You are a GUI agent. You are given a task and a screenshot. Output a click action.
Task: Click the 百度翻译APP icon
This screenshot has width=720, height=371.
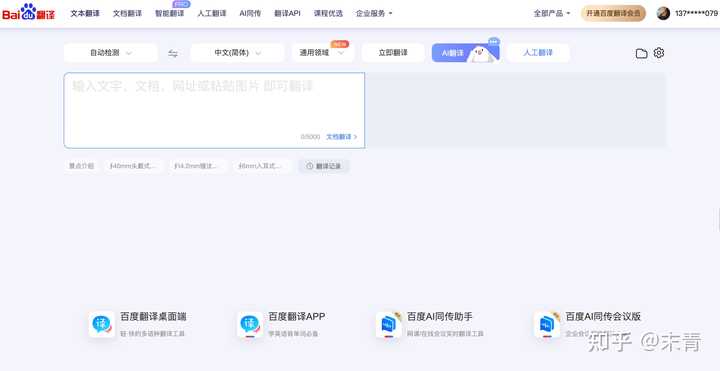(x=250, y=324)
